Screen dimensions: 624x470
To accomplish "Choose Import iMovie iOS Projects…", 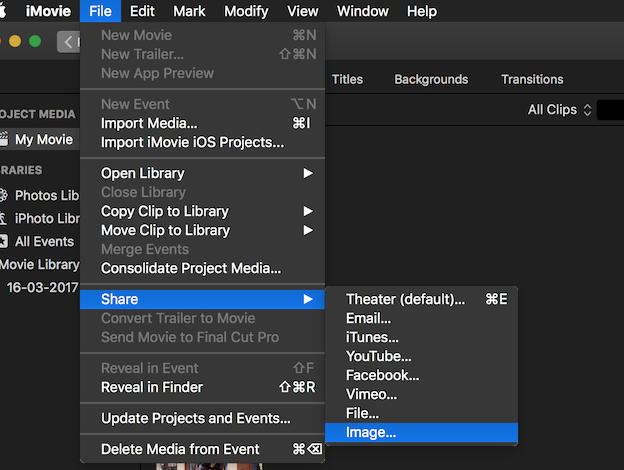I will tap(202, 142).
